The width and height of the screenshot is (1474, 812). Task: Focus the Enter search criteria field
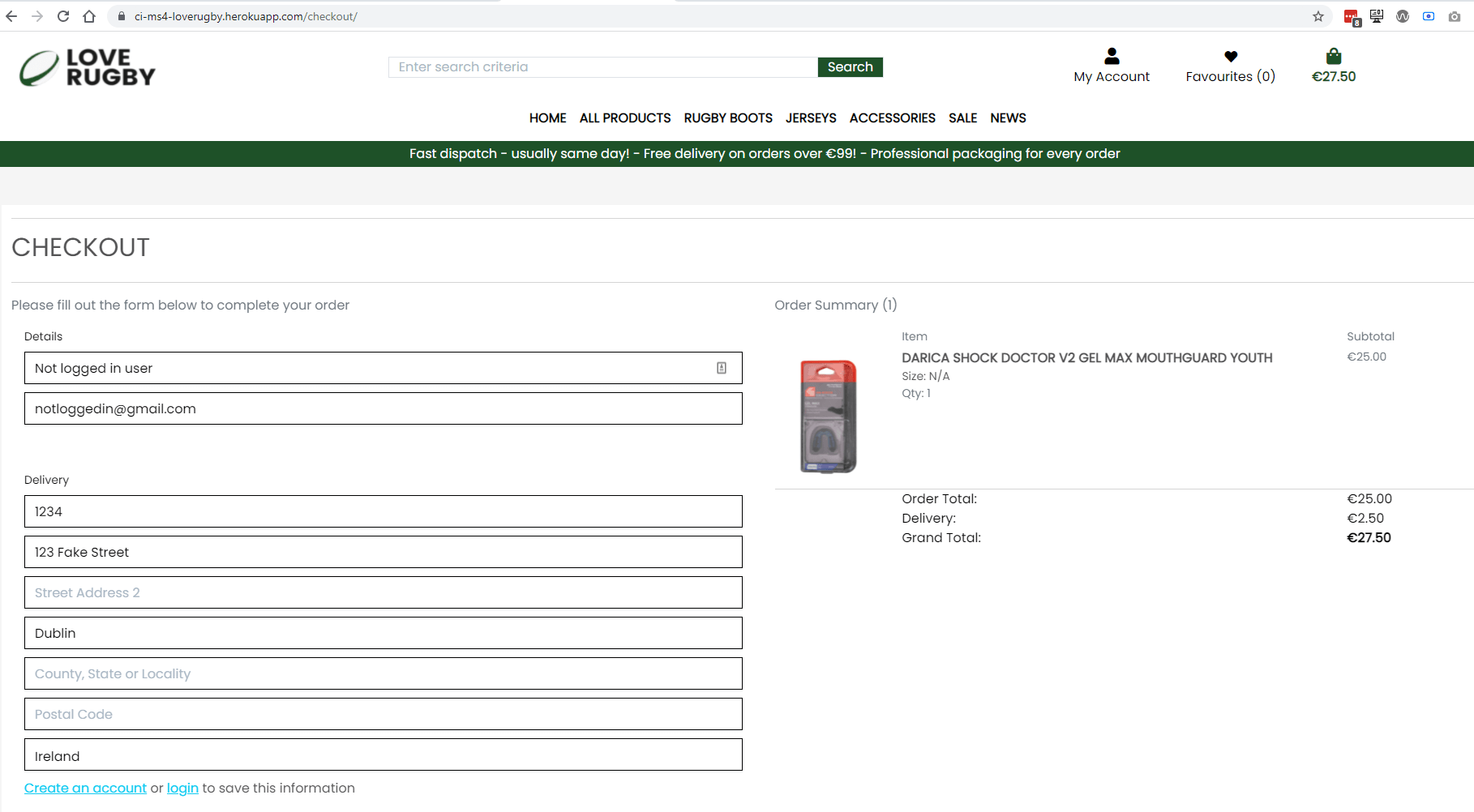point(603,67)
